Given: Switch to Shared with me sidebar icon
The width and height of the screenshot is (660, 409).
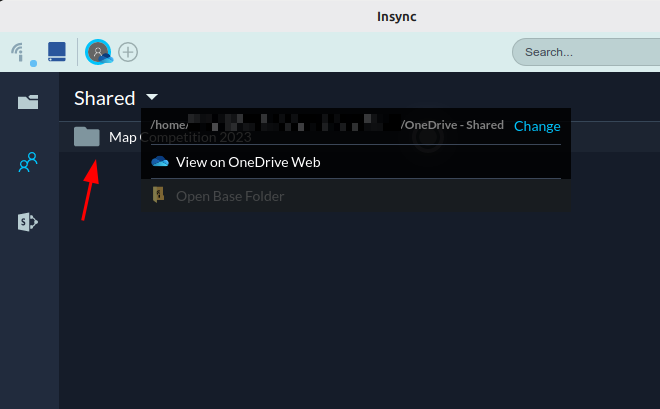Looking at the screenshot, I should 28,162.
